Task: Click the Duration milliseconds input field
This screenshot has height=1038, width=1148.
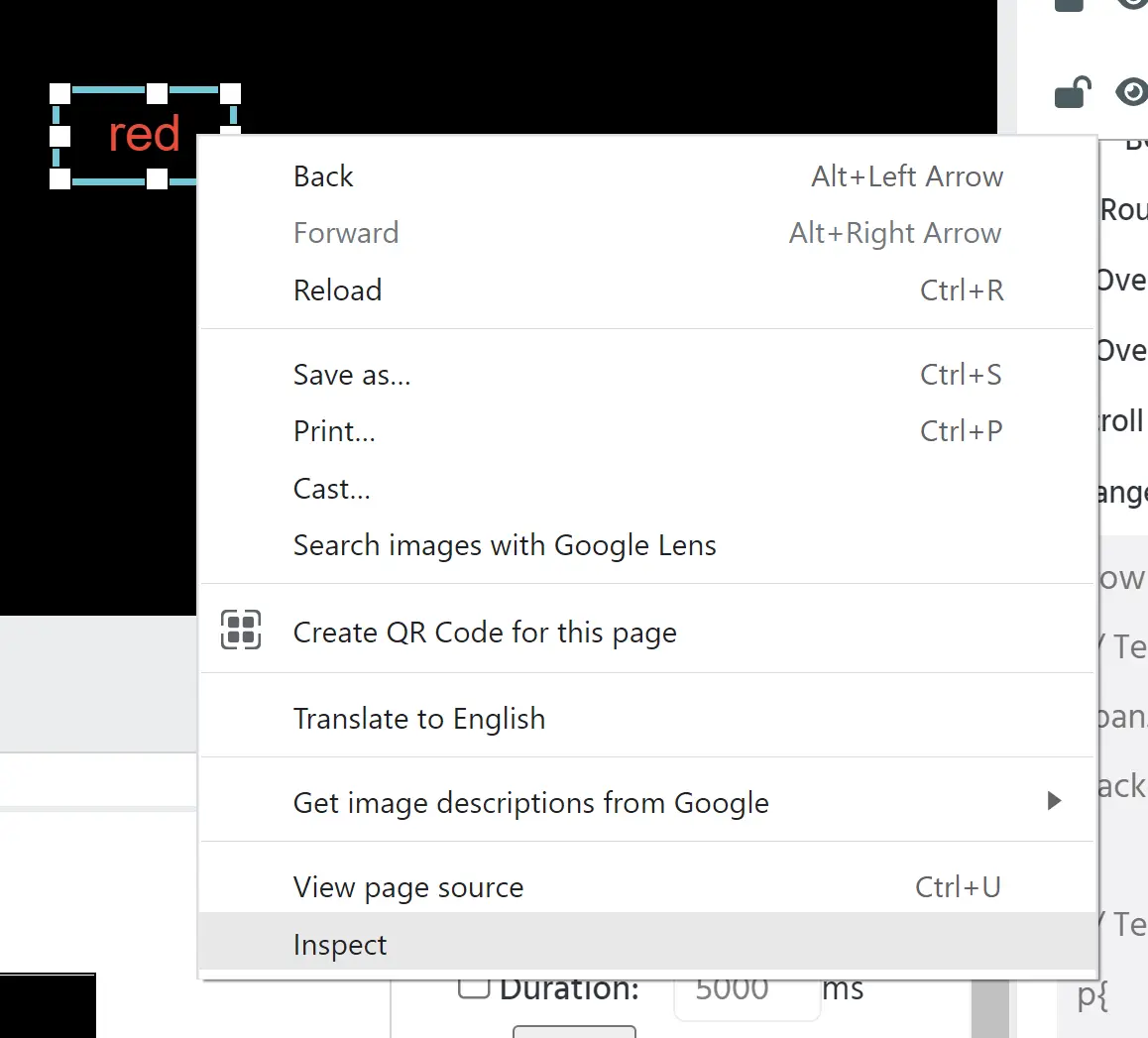Action: (744, 990)
